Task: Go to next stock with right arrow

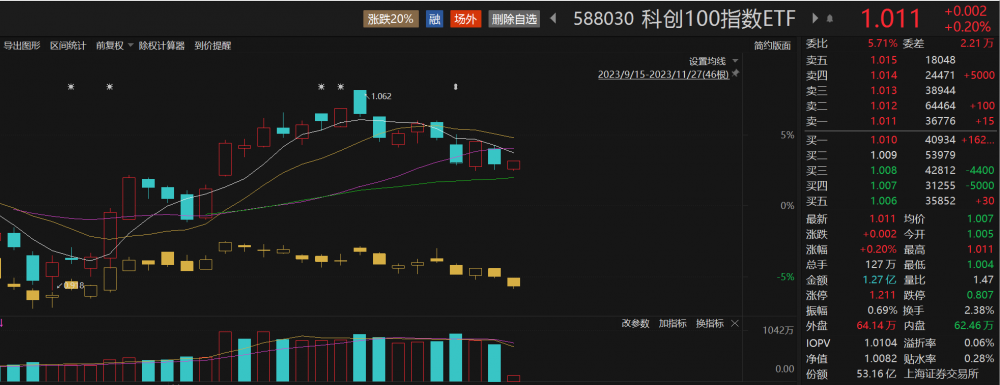Action: (815, 18)
